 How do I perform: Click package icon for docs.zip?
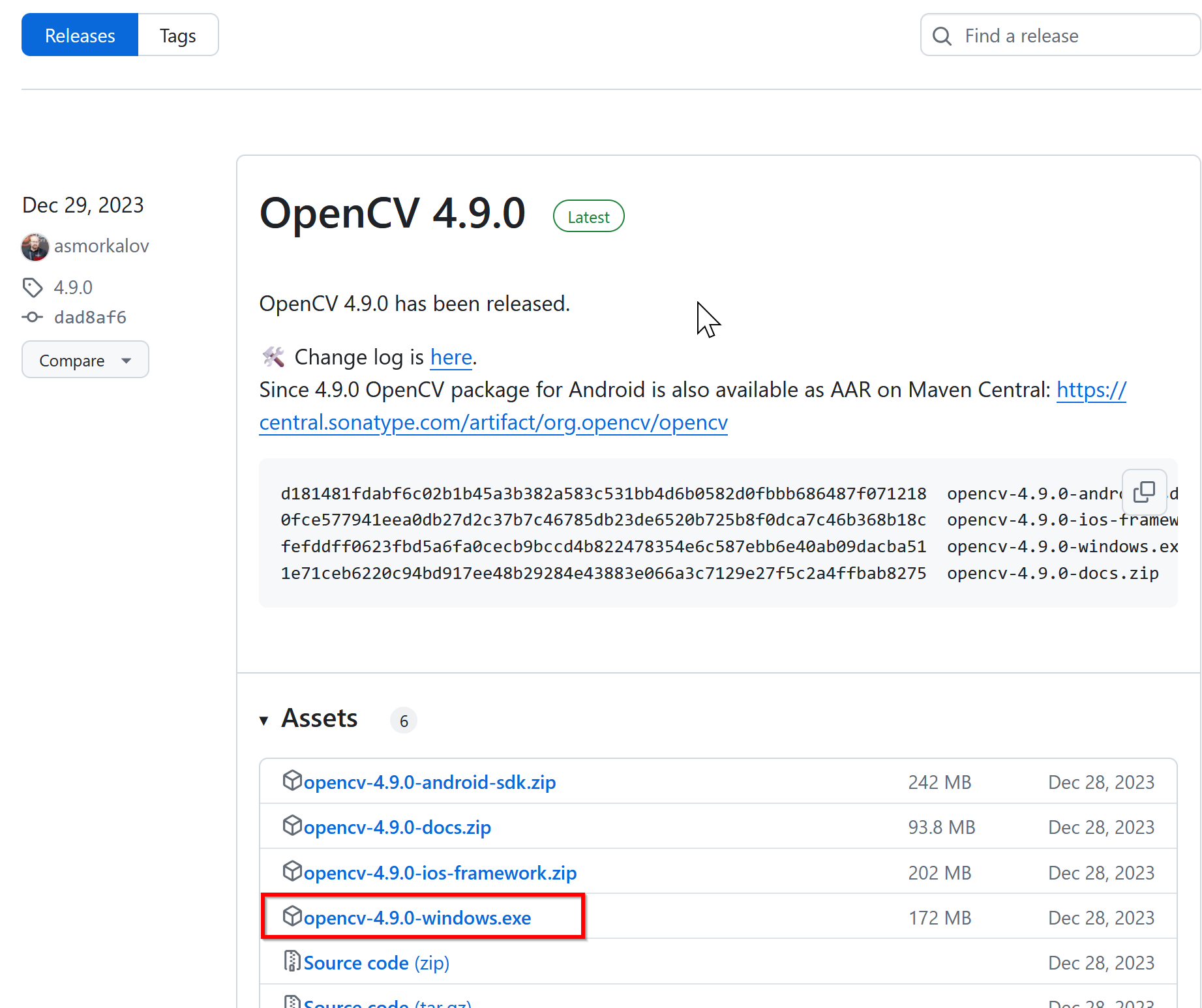[292, 825]
